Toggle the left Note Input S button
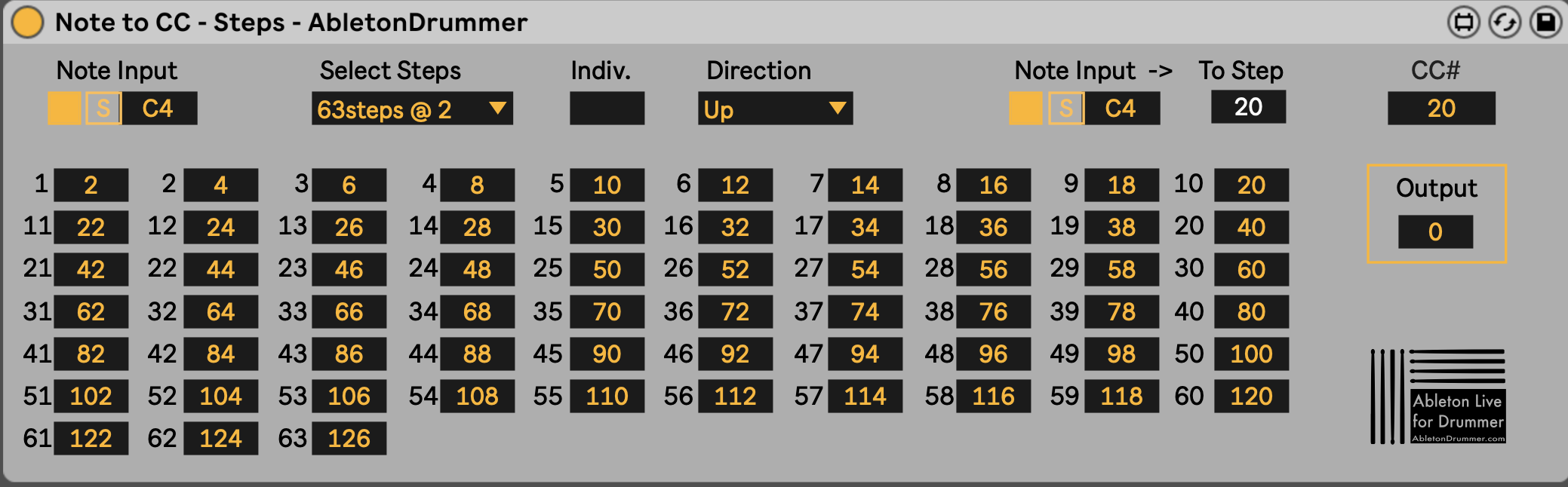The width and height of the screenshot is (1568, 487). [103, 109]
